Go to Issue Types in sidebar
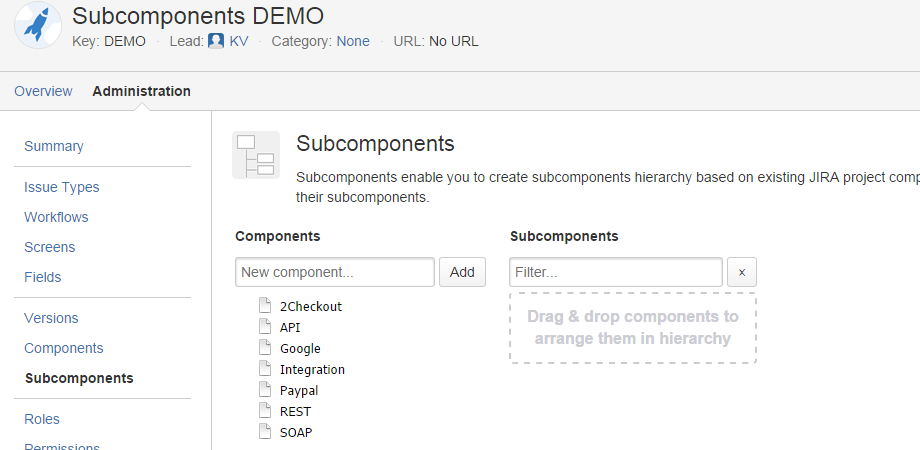 62,187
